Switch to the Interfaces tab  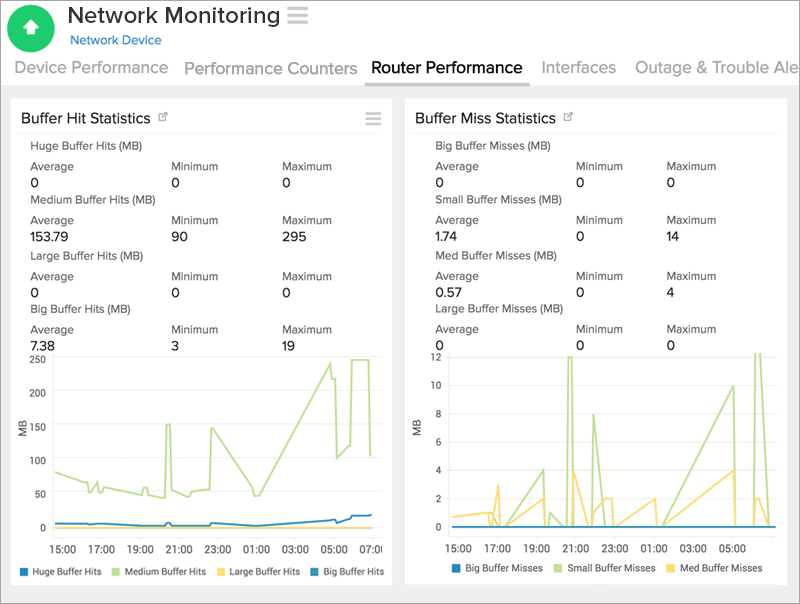pos(579,68)
